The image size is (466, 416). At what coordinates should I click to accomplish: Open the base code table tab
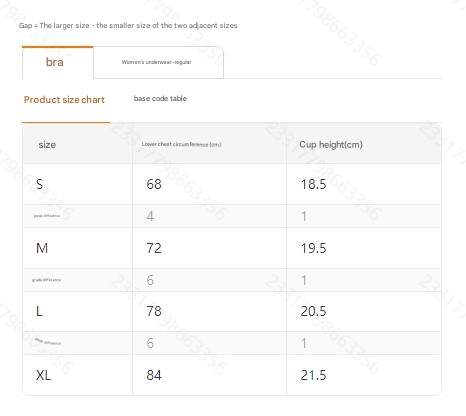160,99
